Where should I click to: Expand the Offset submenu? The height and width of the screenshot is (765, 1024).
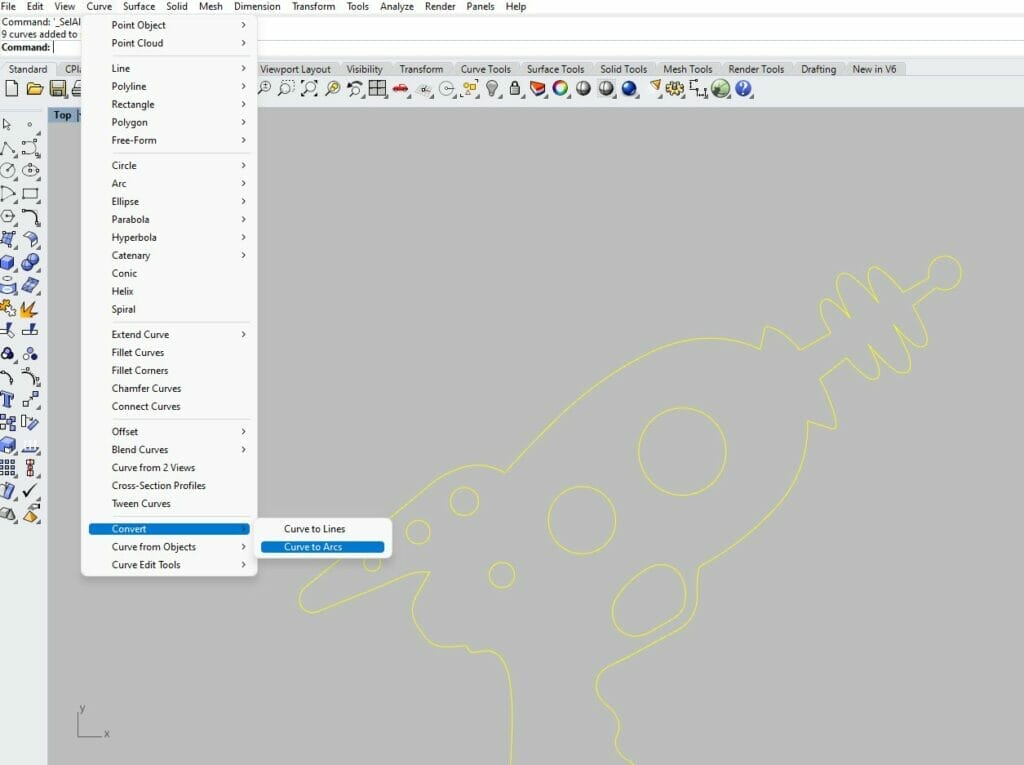tap(169, 431)
